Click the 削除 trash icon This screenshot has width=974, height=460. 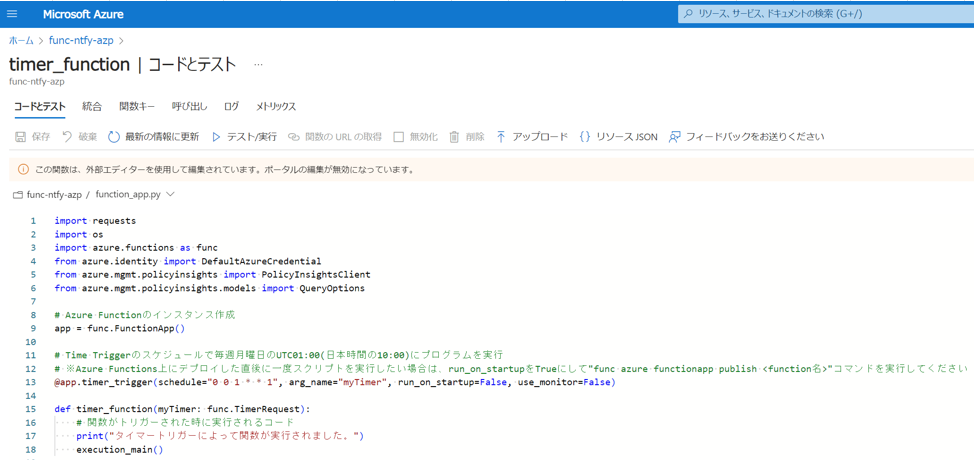454,137
